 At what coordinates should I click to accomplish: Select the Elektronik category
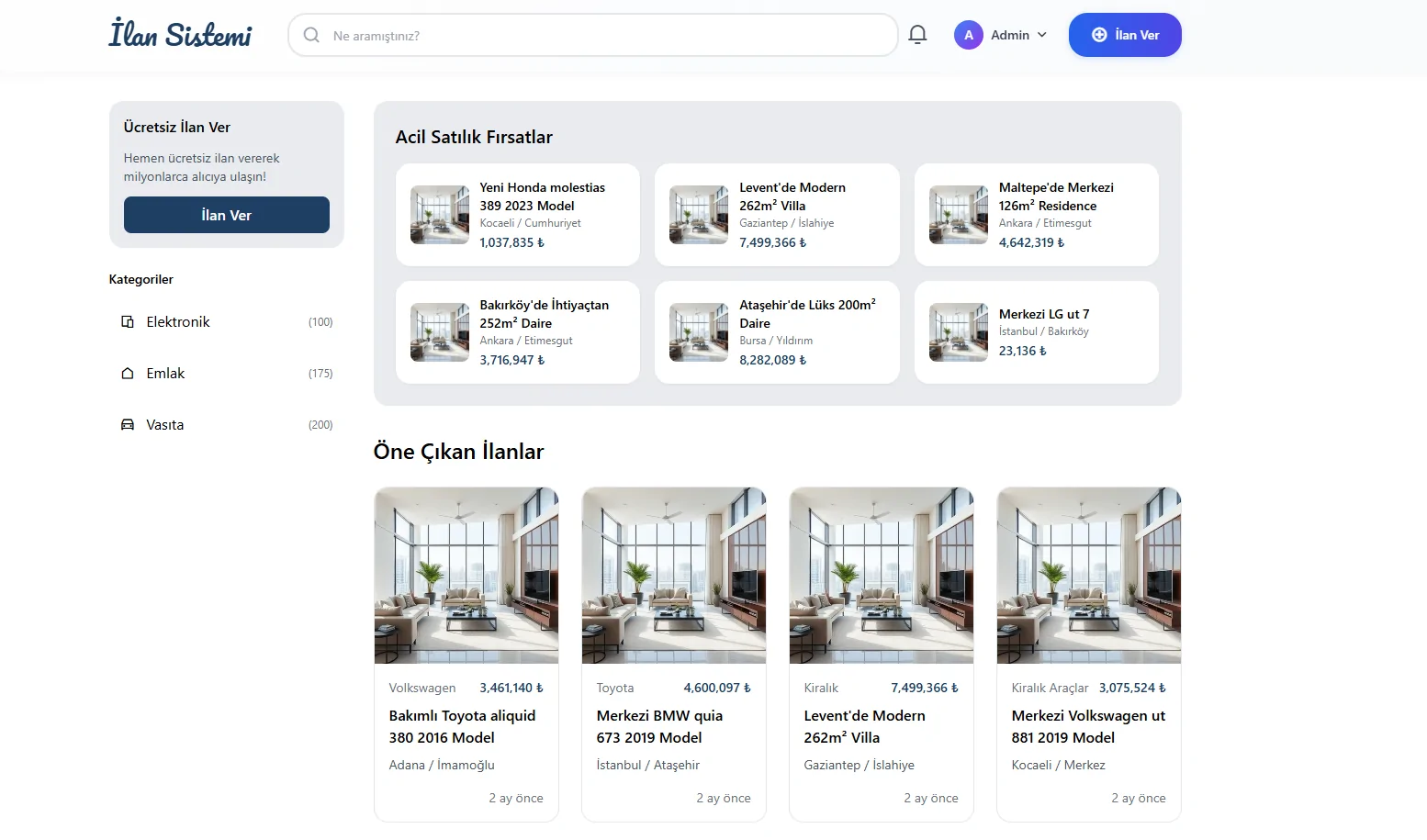pos(178,322)
